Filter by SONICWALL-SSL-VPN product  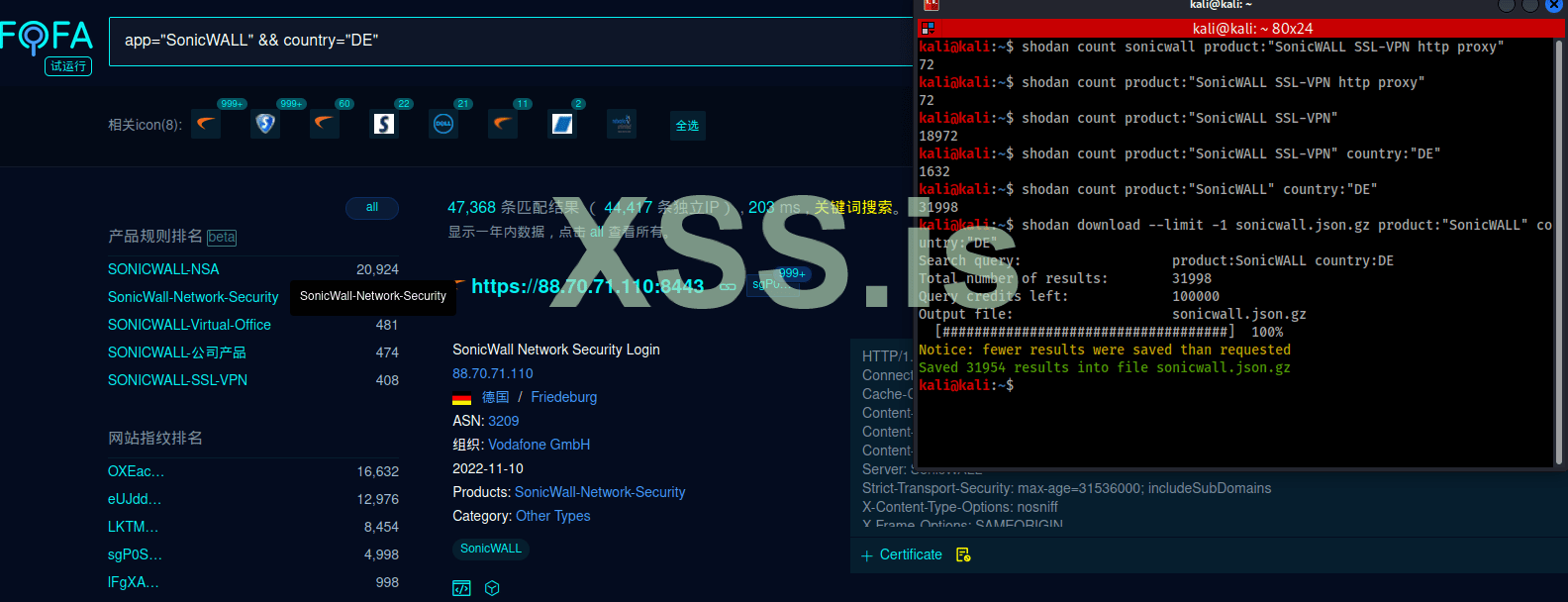(177, 380)
